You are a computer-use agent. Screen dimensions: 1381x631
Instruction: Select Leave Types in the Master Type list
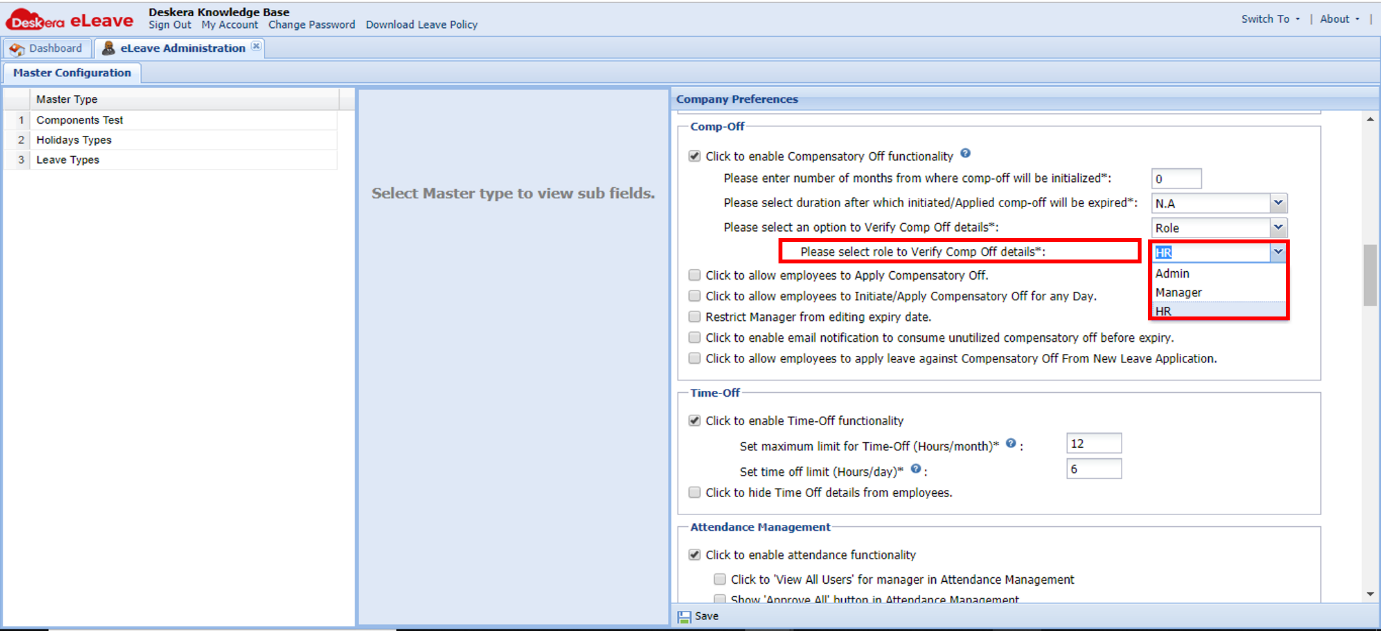[67, 159]
